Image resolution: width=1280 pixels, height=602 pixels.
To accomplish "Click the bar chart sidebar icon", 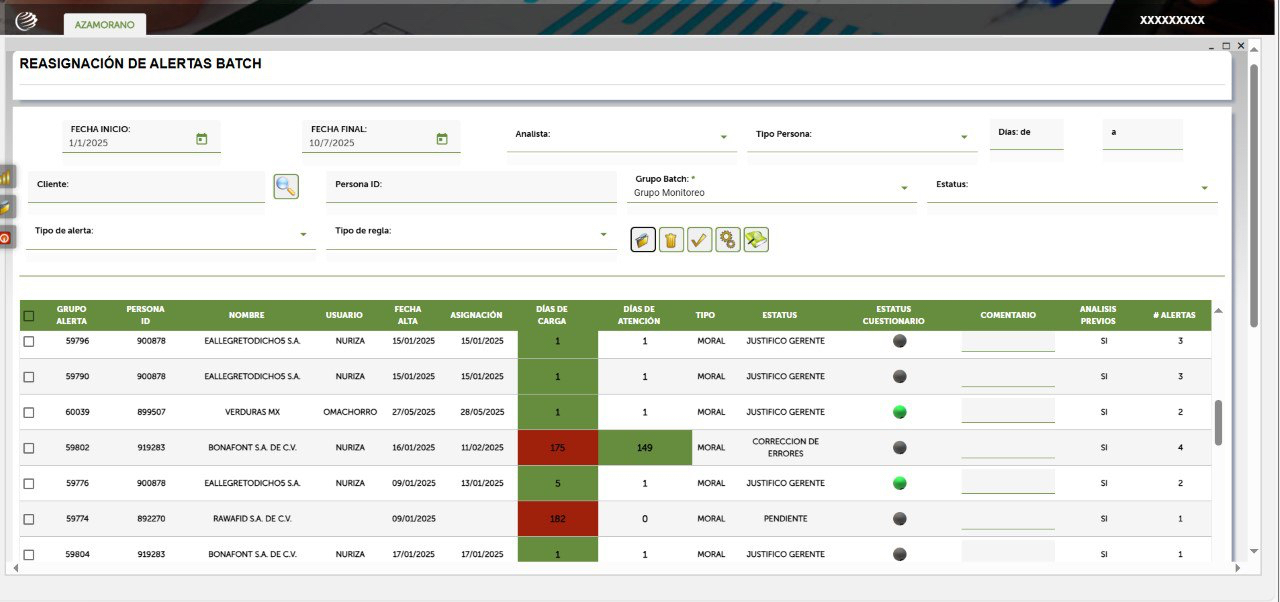I will [7, 177].
